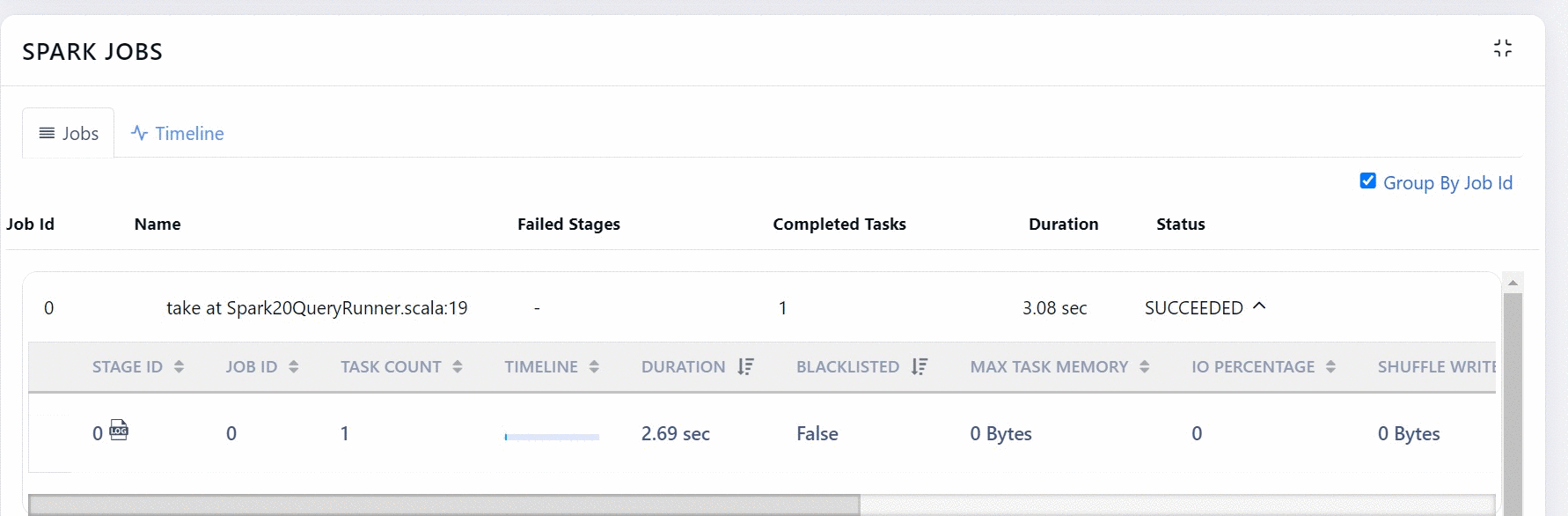The width and height of the screenshot is (1568, 516).
Task: Click the SUCCEEDED status of job 0
Action: pyautogui.click(x=1193, y=308)
